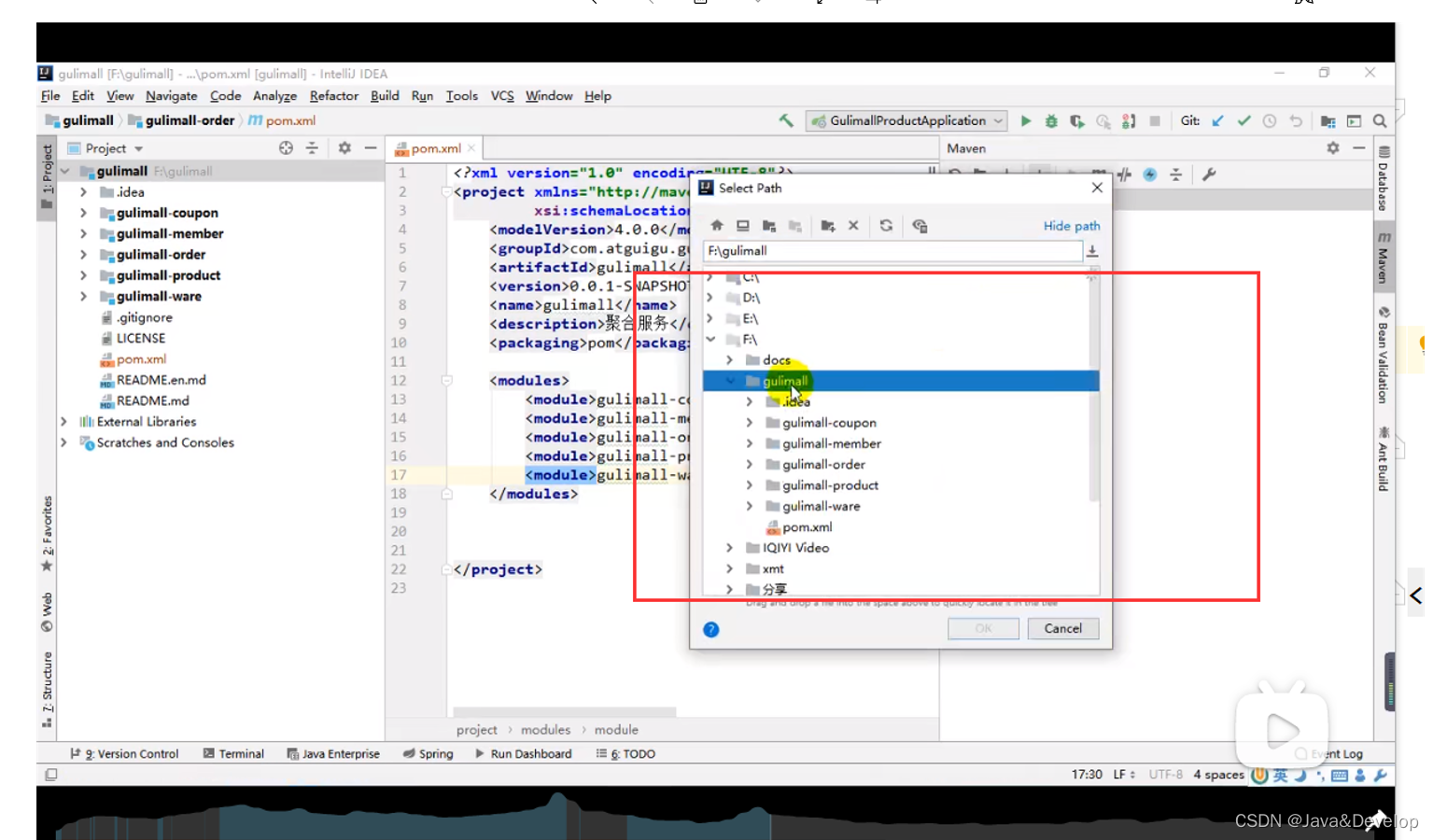The height and width of the screenshot is (840, 1433).
Task: Open help for Select Path dialog
Action: pos(711,630)
